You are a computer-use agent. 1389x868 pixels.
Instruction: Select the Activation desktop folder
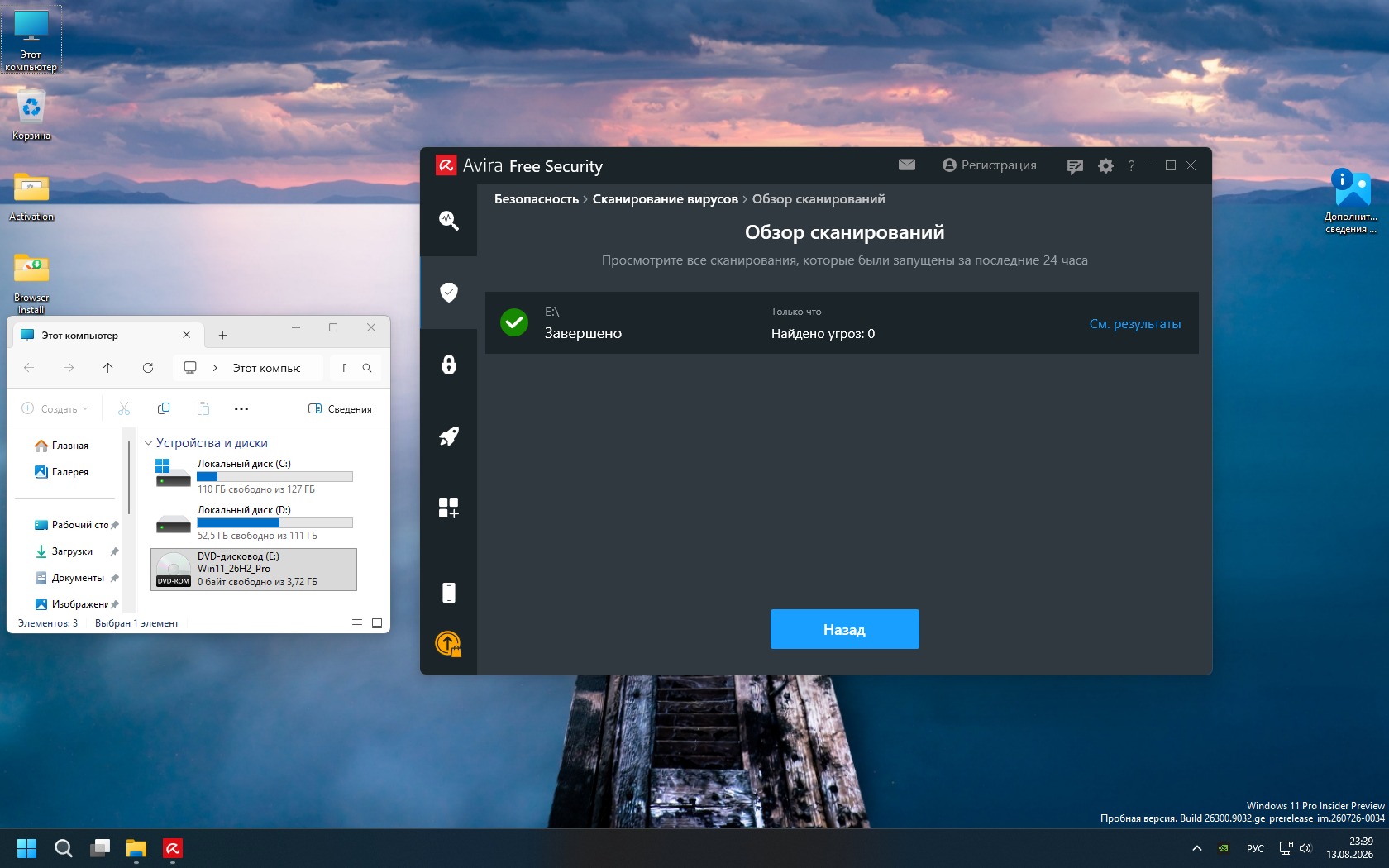coord(31,197)
